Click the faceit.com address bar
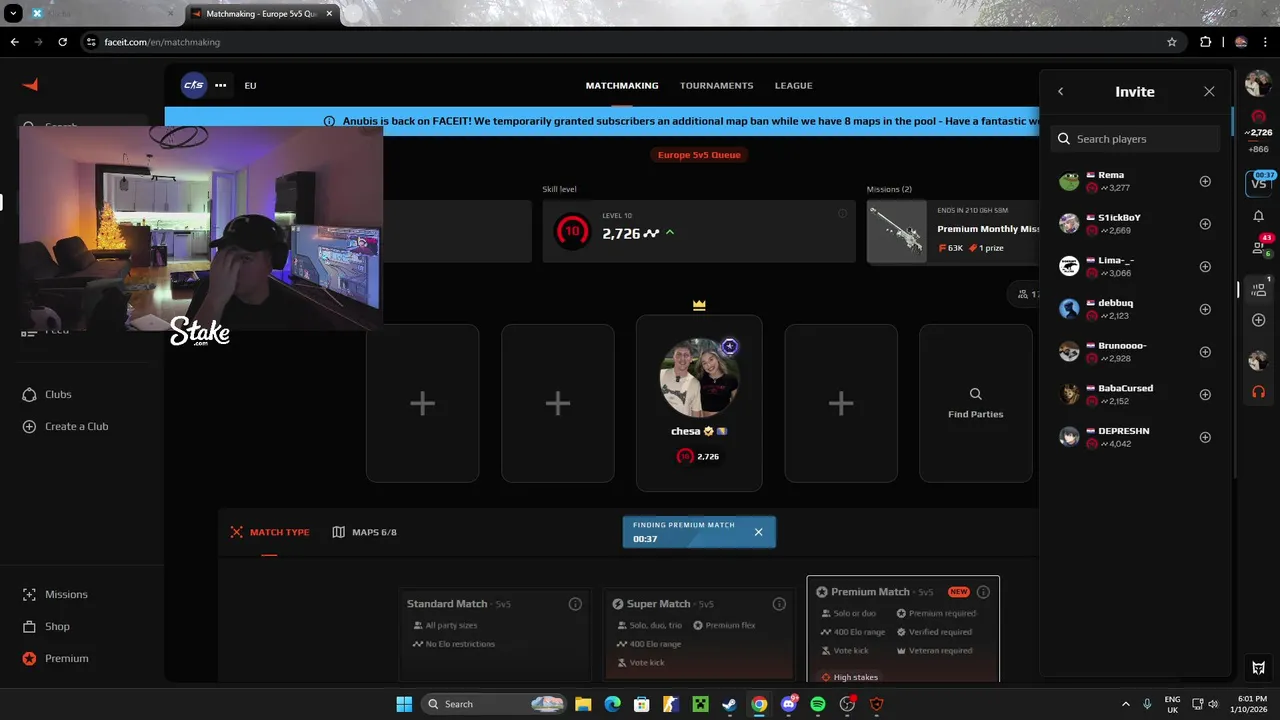Viewport: 1280px width, 720px height. pyautogui.click(x=630, y=42)
